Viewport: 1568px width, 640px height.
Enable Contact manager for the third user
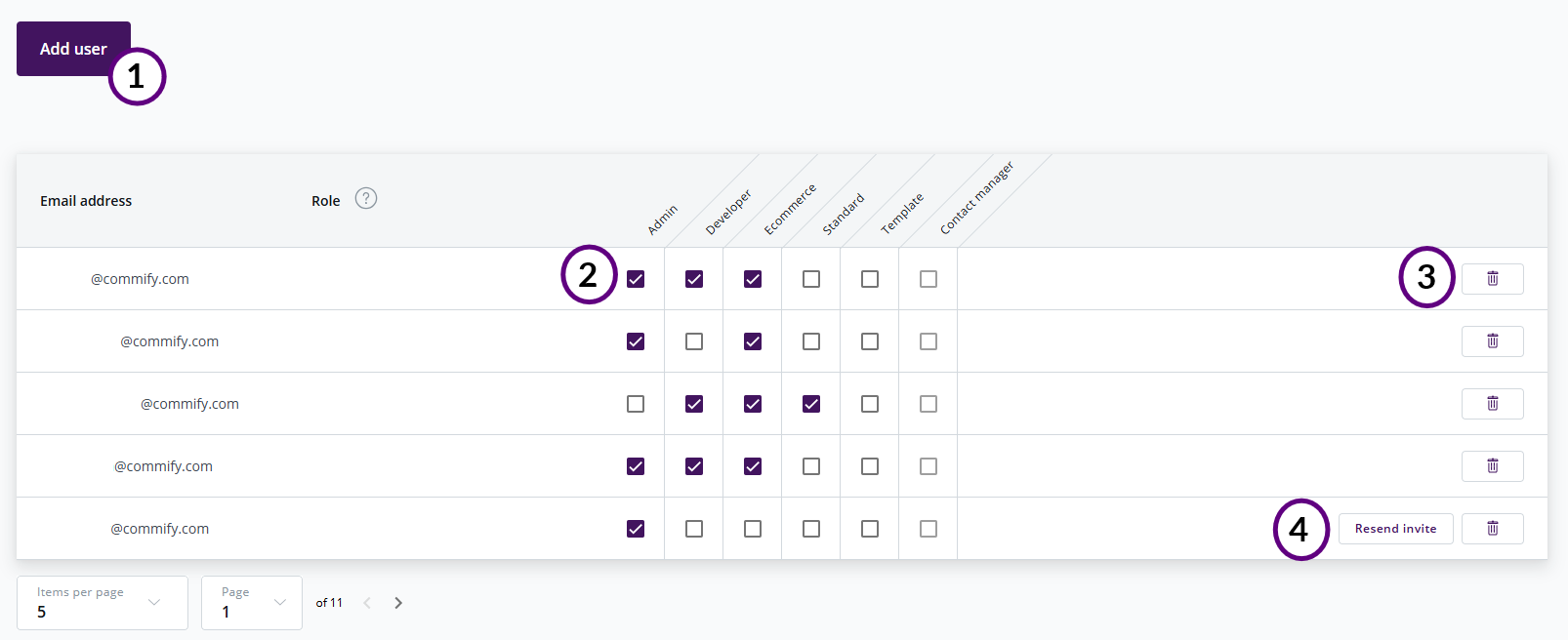pos(928,403)
